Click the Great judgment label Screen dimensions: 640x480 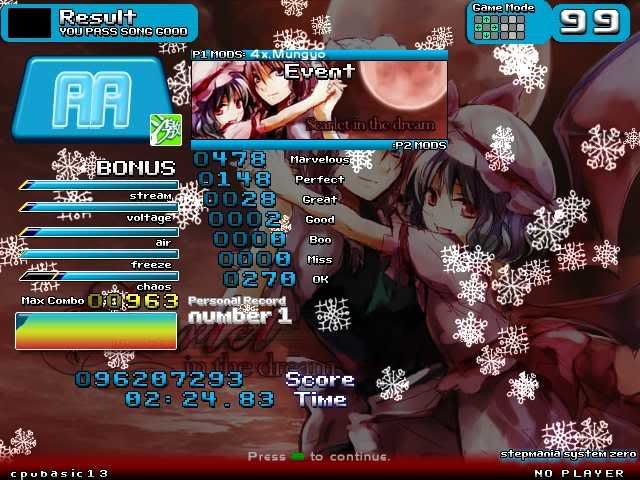(x=320, y=200)
